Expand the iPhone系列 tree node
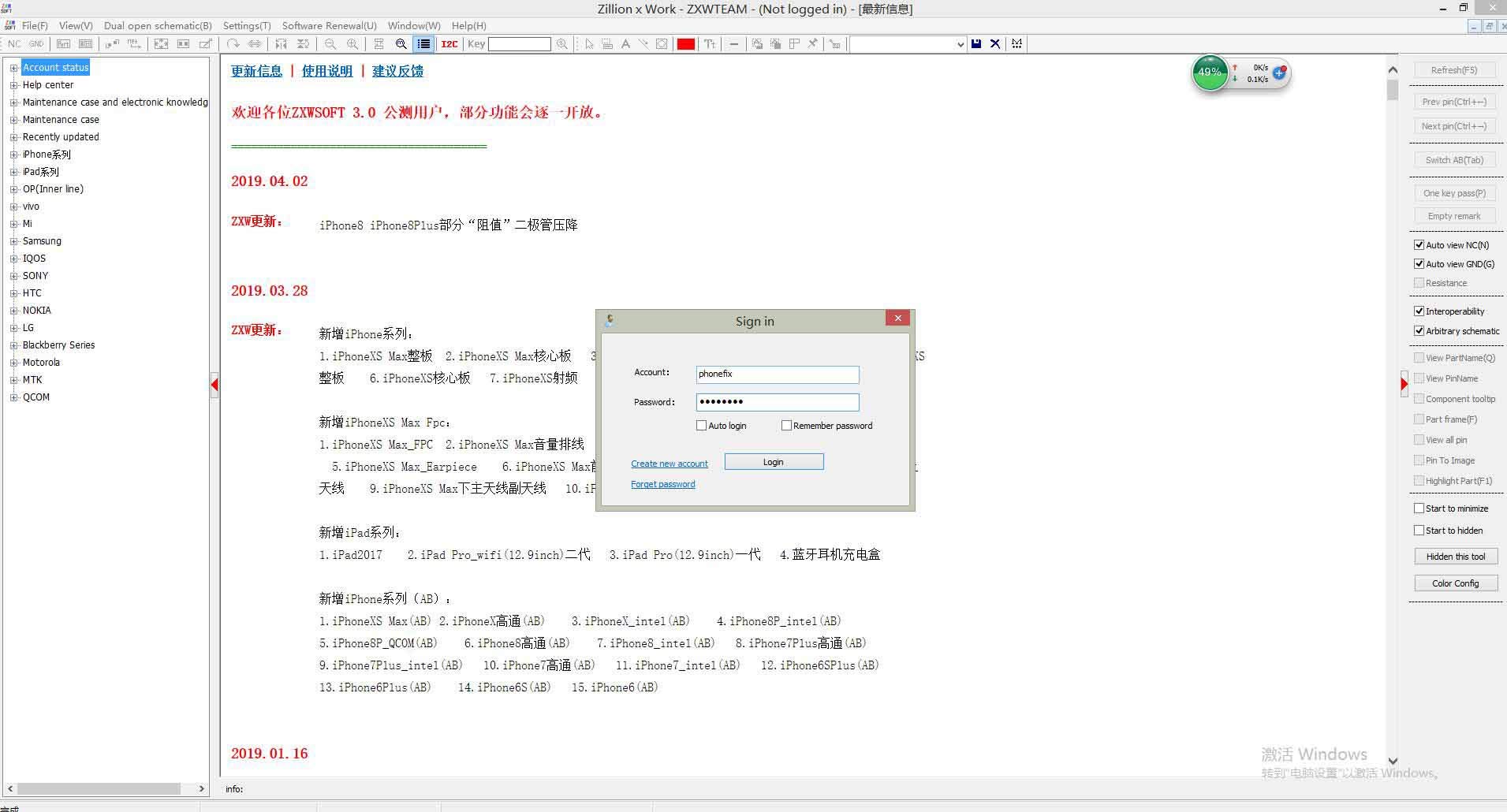This screenshot has width=1507, height=812. pyautogui.click(x=13, y=154)
